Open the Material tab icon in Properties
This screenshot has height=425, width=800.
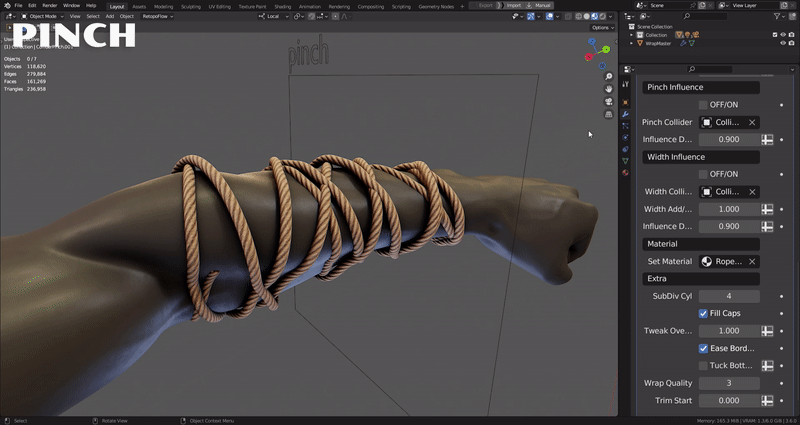point(626,172)
